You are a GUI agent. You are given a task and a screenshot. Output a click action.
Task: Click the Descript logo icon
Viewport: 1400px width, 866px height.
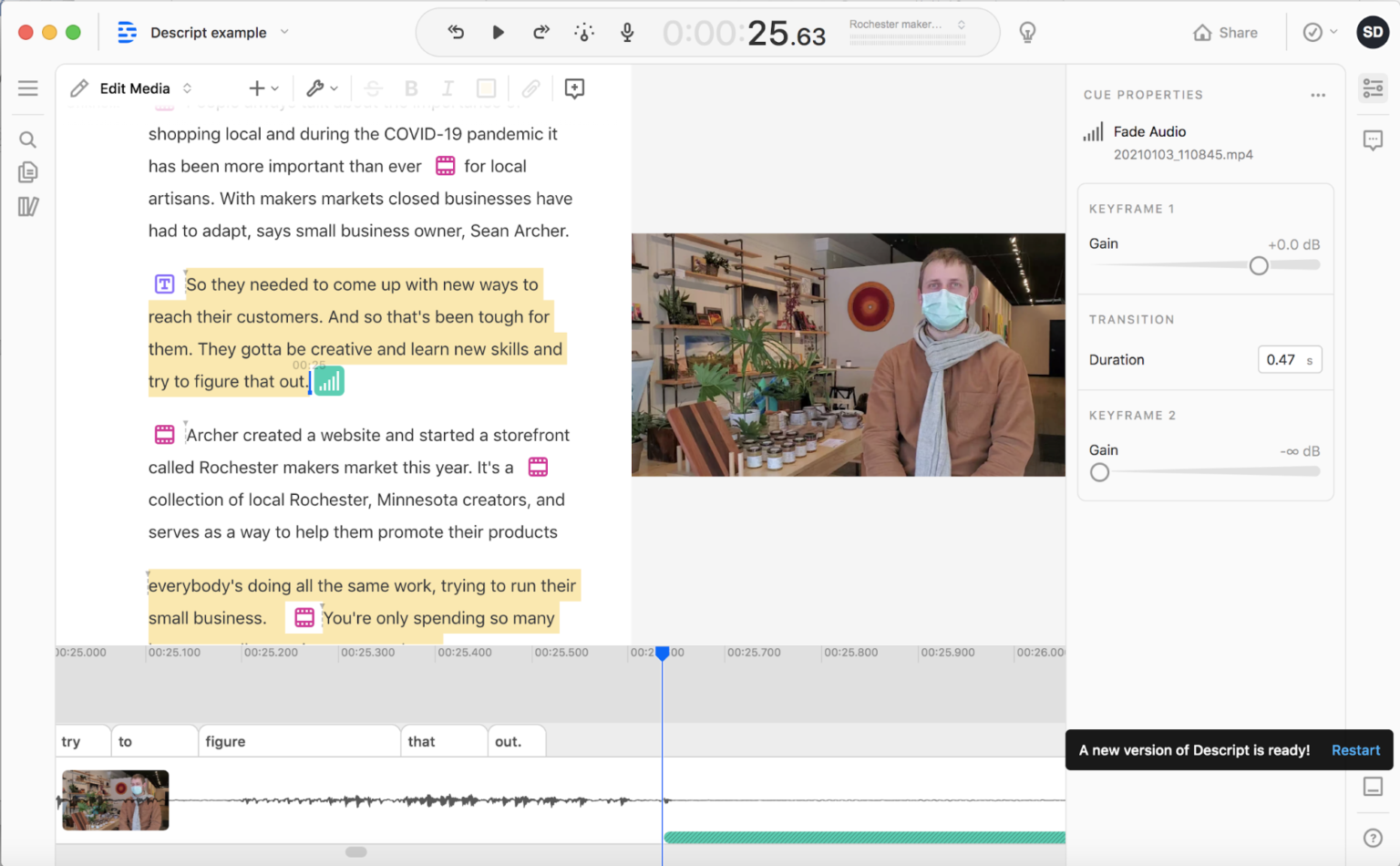click(127, 33)
